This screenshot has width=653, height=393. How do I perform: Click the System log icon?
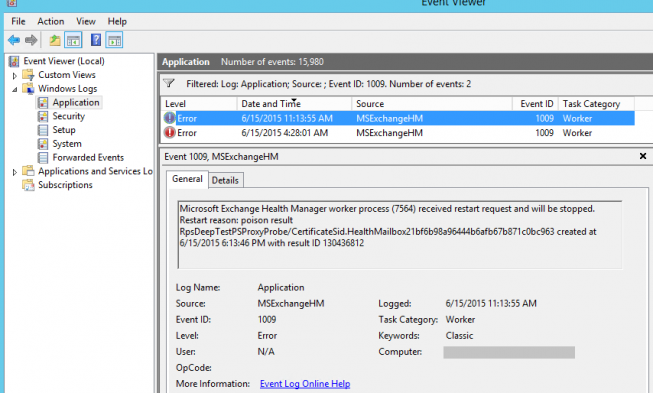(43, 144)
